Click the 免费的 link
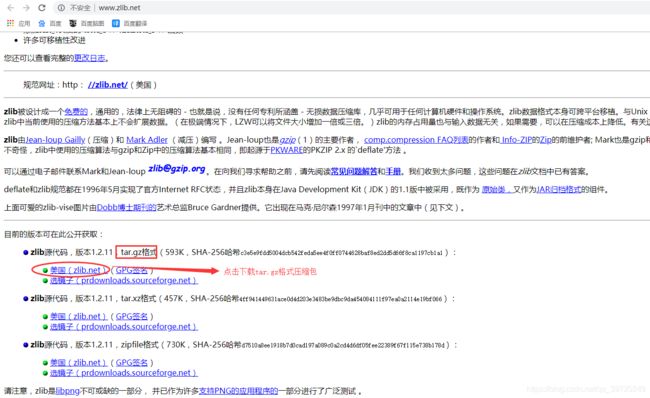Screen dimensions: 650x398 [76, 112]
